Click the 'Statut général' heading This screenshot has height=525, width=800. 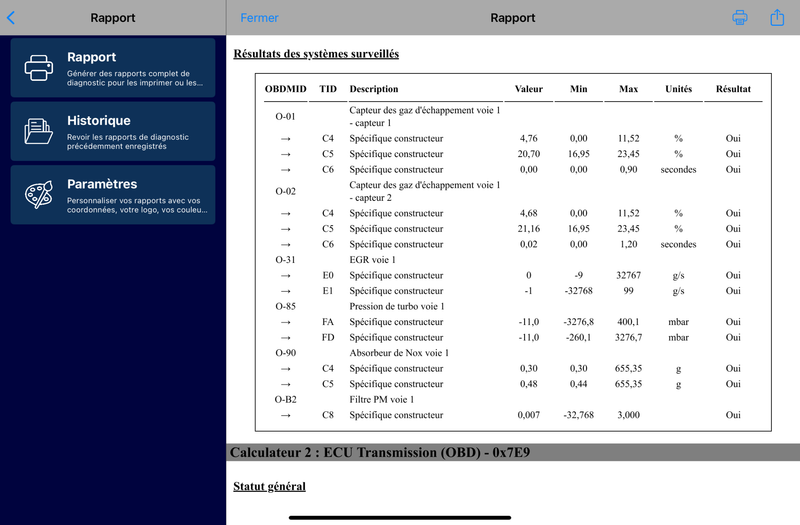(269, 486)
